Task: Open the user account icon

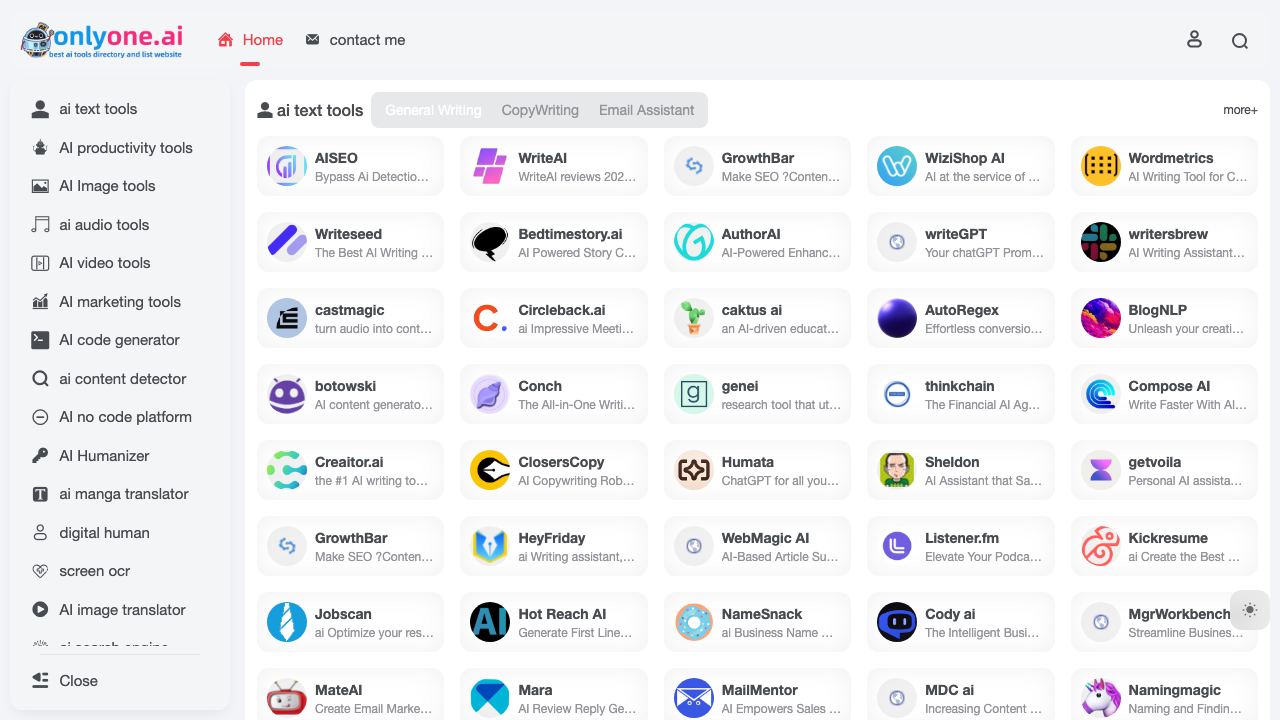Action: [x=1194, y=40]
